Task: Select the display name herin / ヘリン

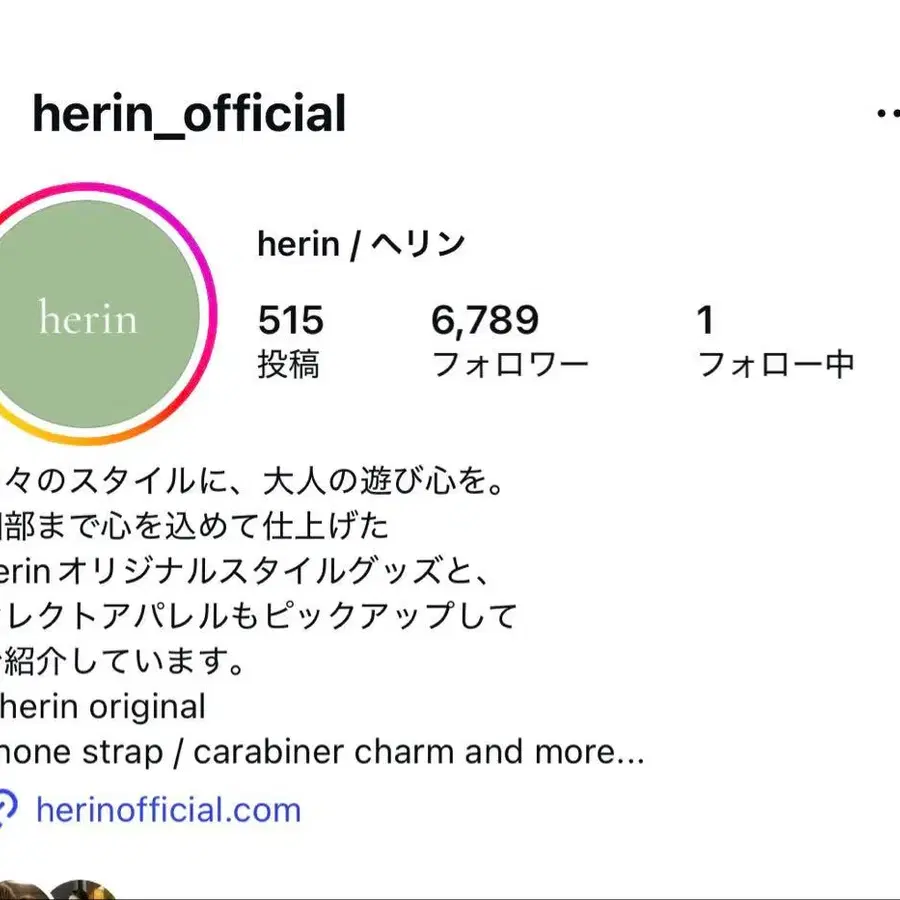Action: [362, 242]
